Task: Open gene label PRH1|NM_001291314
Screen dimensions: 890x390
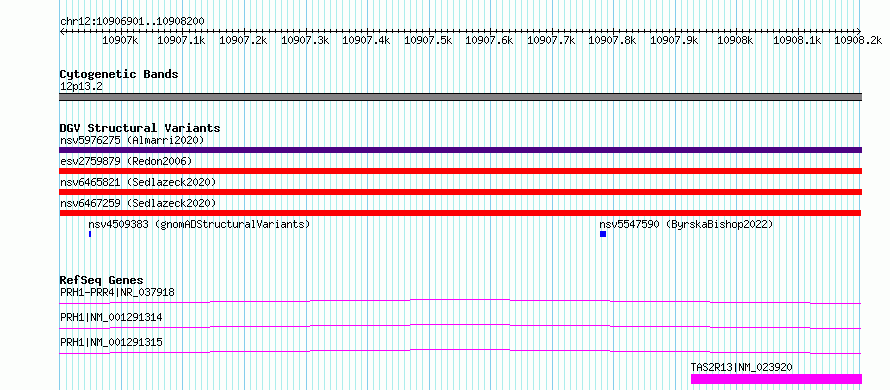Action: (x=111, y=318)
